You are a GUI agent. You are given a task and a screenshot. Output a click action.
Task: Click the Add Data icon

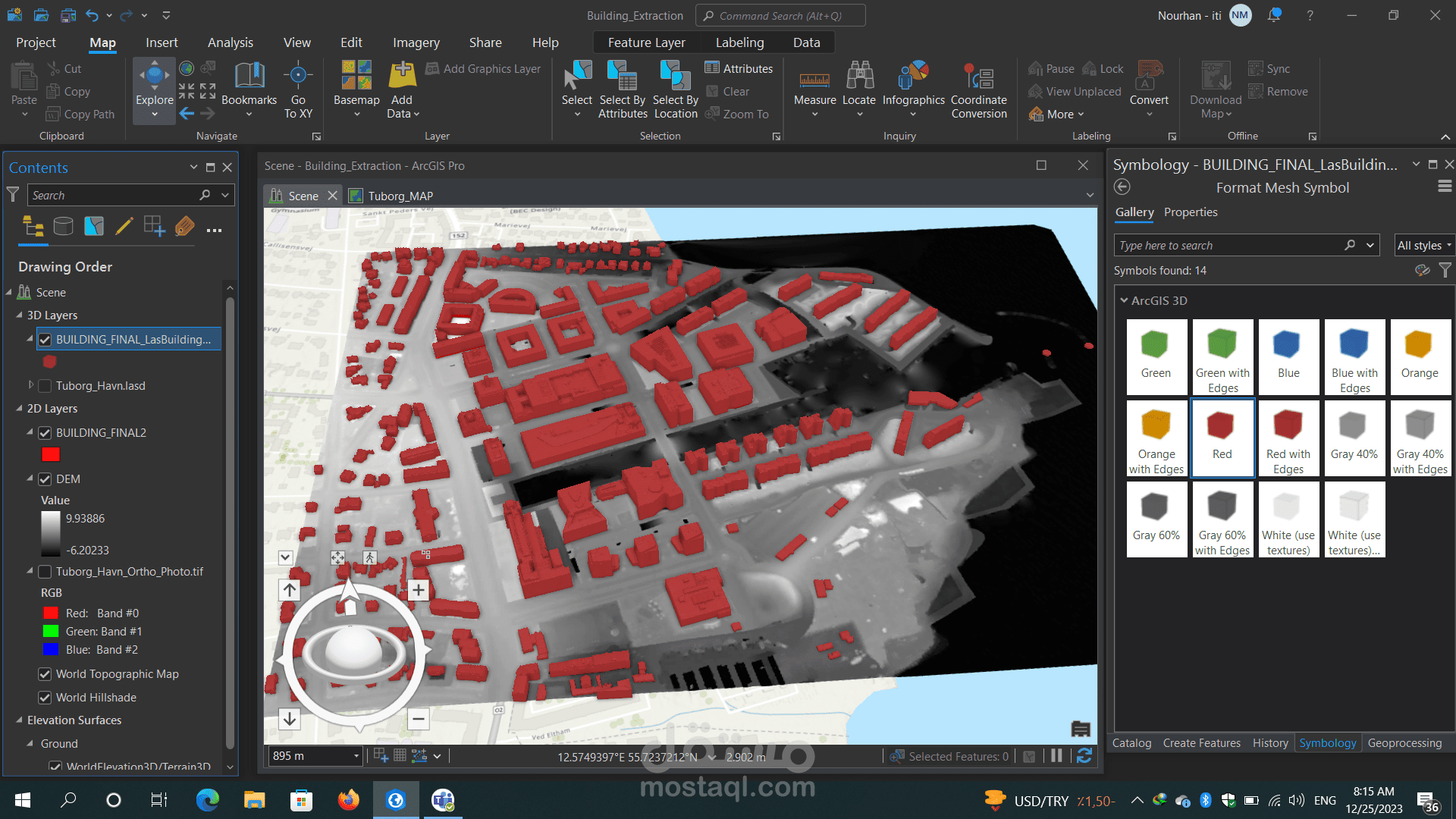pos(402,76)
